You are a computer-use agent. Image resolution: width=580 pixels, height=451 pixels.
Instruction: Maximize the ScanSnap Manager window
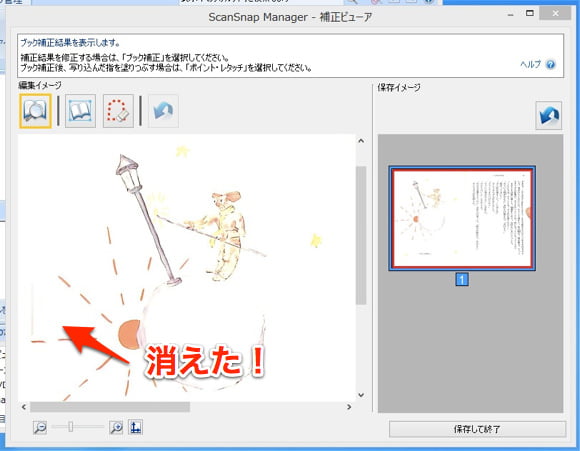coord(530,13)
